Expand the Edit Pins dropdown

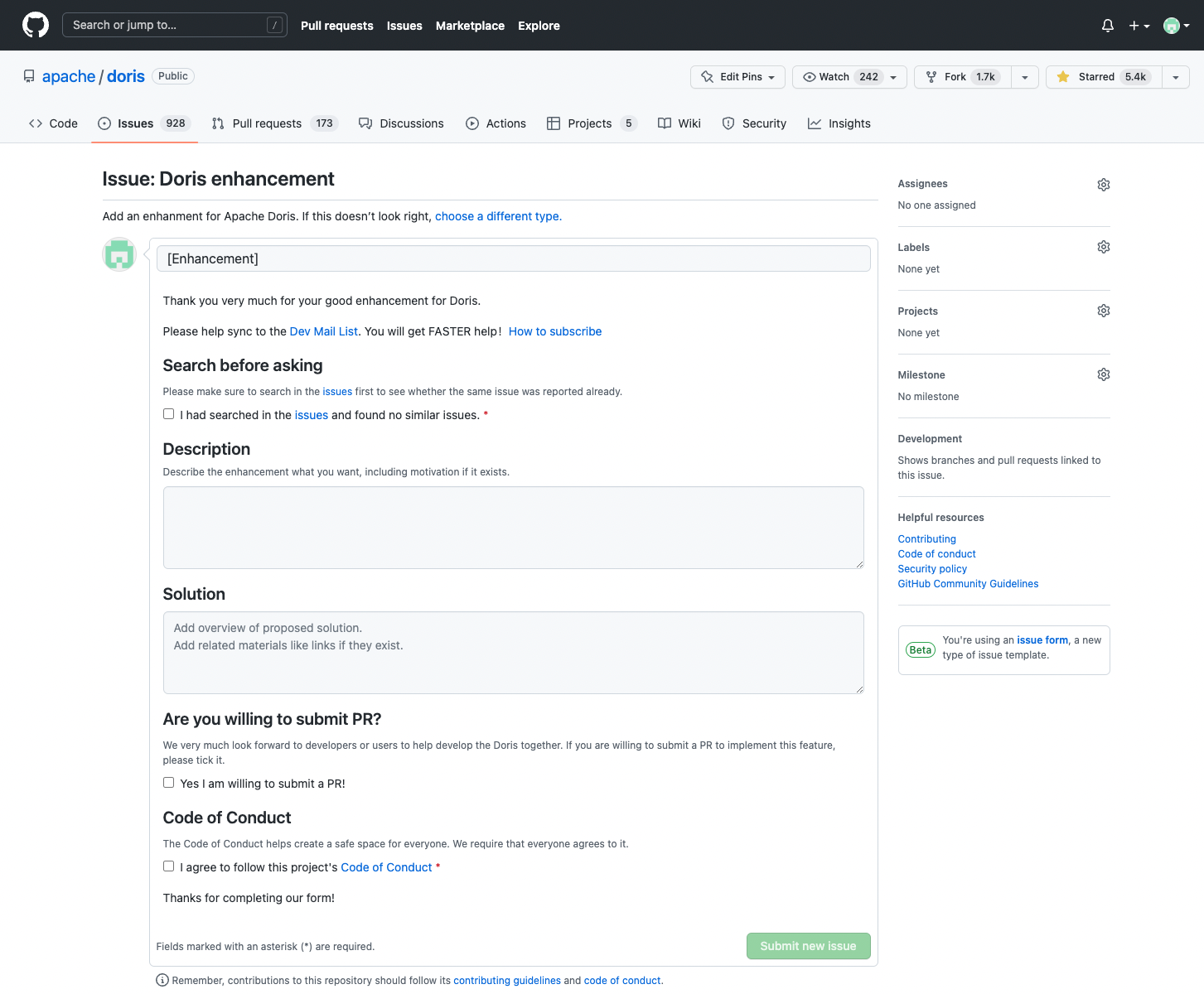(x=737, y=77)
